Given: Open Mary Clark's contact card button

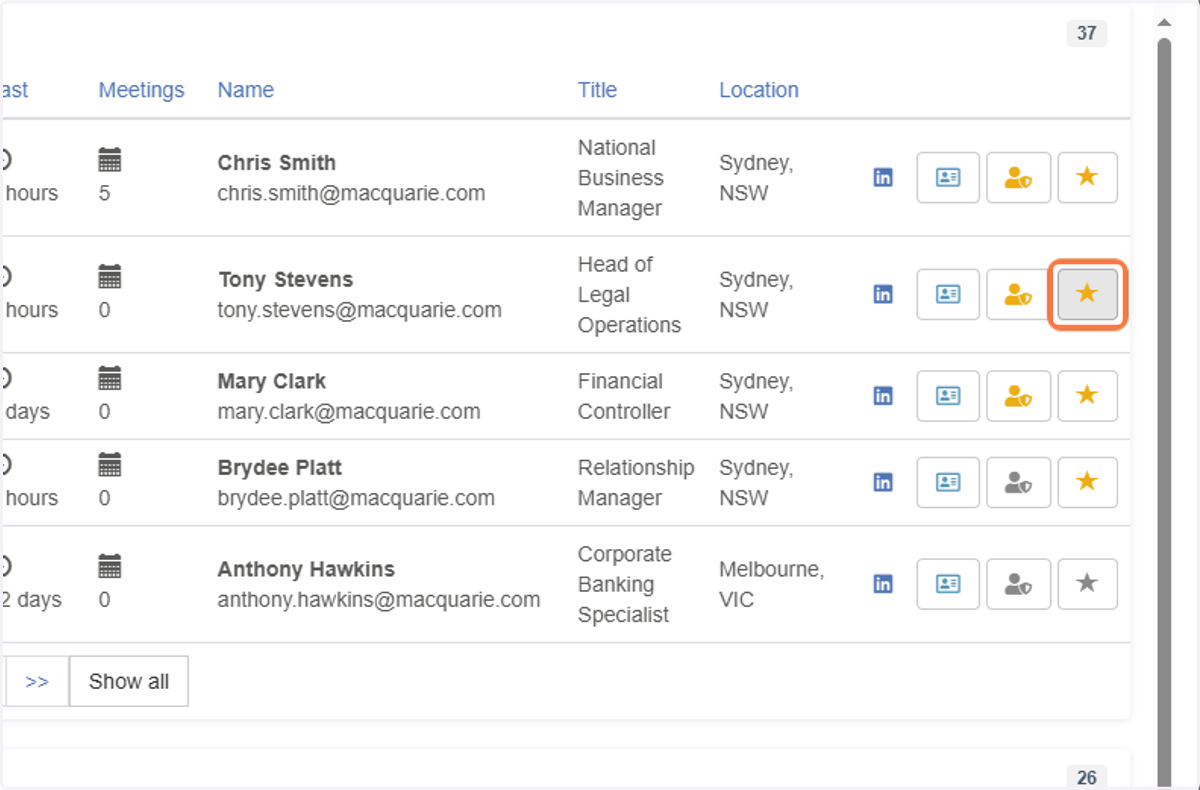Looking at the screenshot, I should coord(948,396).
